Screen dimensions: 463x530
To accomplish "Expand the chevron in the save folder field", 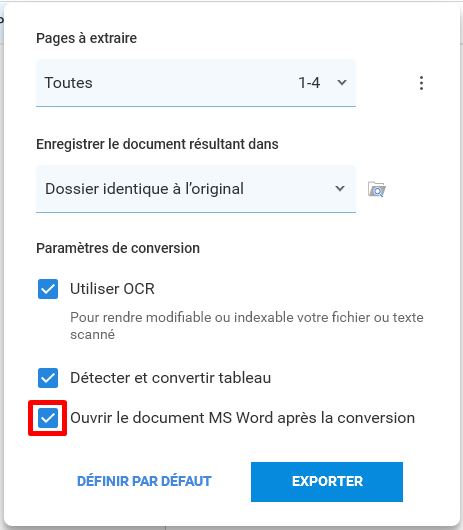I will 340,188.
